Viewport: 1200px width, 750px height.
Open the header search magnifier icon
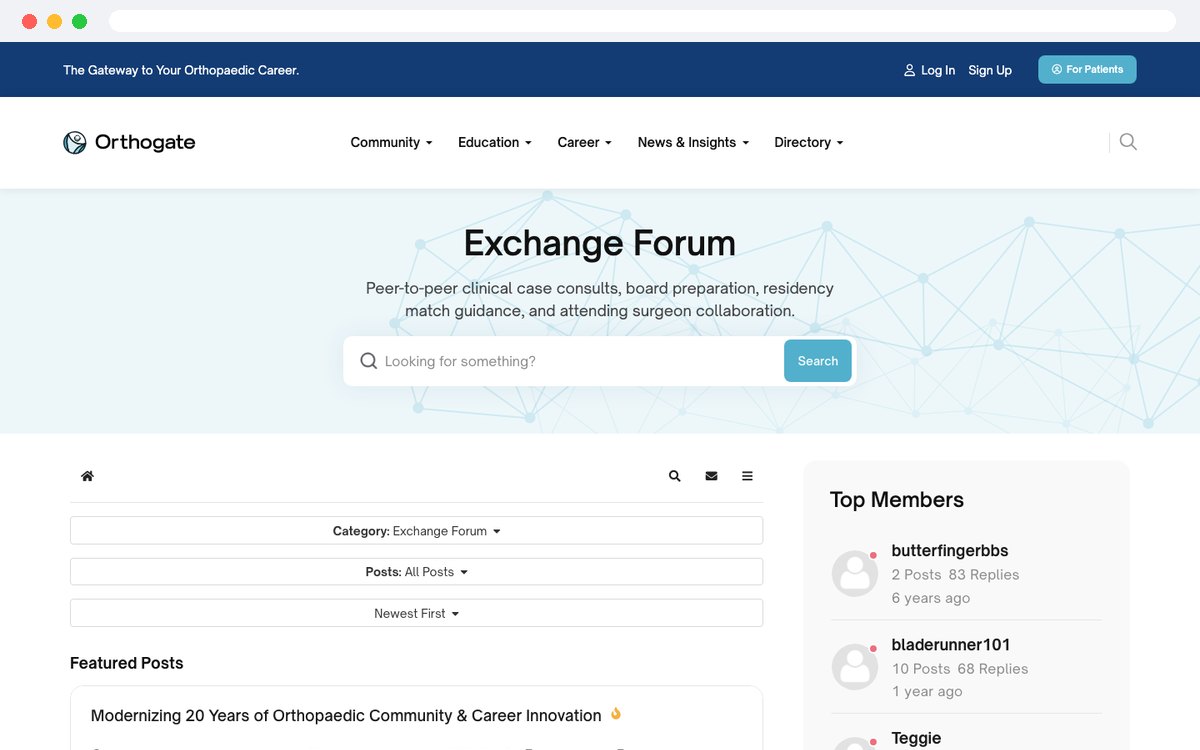click(x=1128, y=142)
